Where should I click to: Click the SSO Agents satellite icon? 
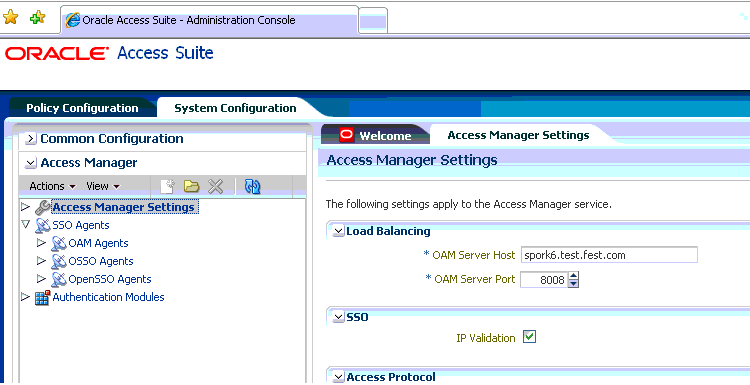(x=43, y=225)
